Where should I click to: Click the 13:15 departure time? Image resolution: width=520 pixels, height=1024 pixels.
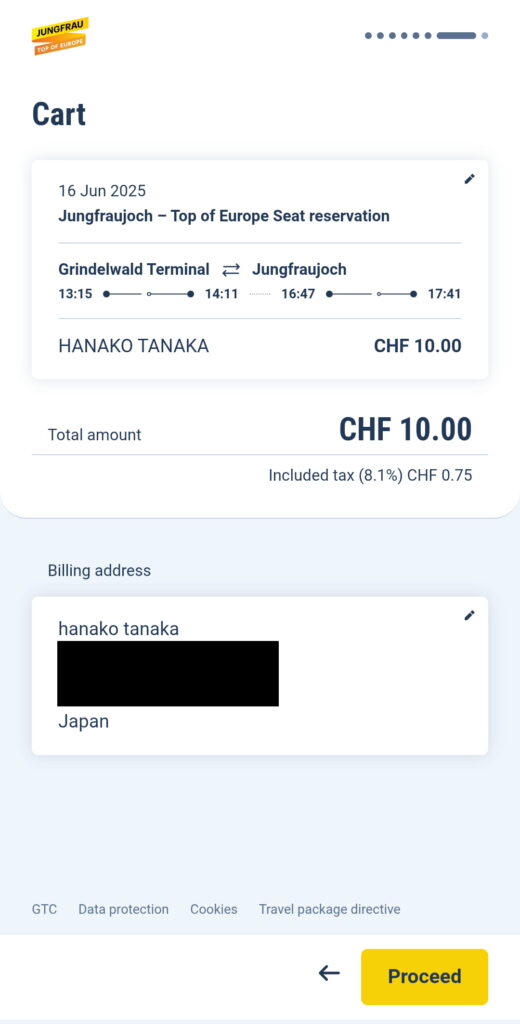click(75, 294)
